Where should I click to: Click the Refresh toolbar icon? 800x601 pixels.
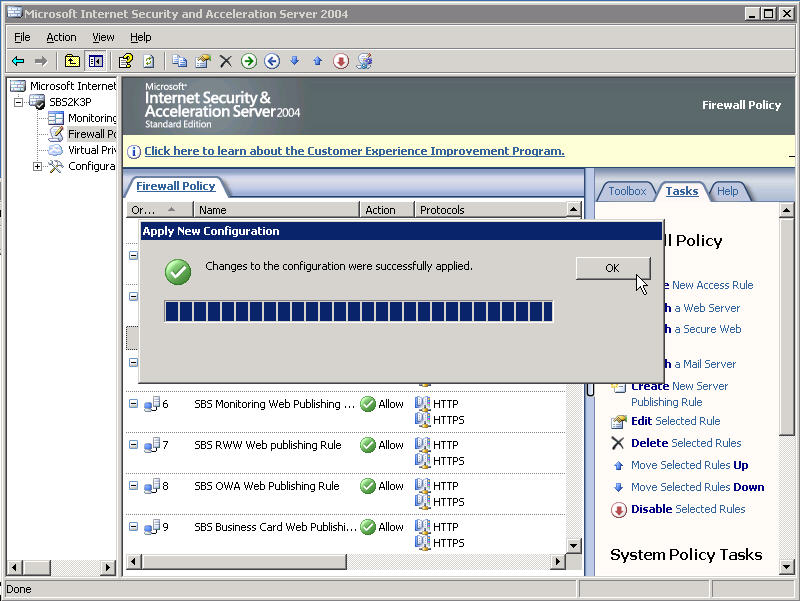pyautogui.click(x=149, y=61)
